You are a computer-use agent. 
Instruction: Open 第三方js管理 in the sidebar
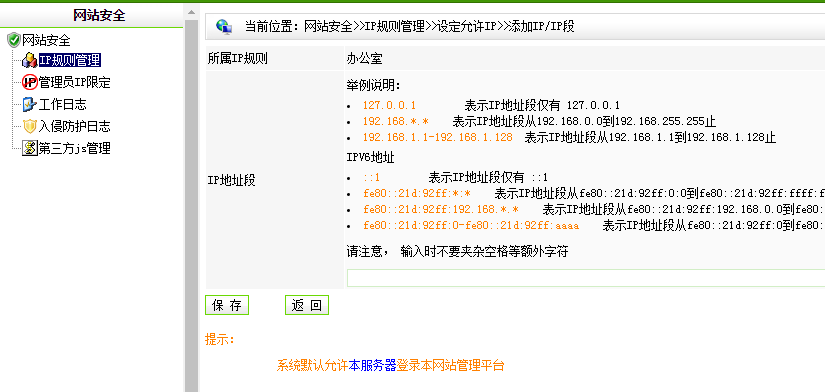[x=74, y=148]
